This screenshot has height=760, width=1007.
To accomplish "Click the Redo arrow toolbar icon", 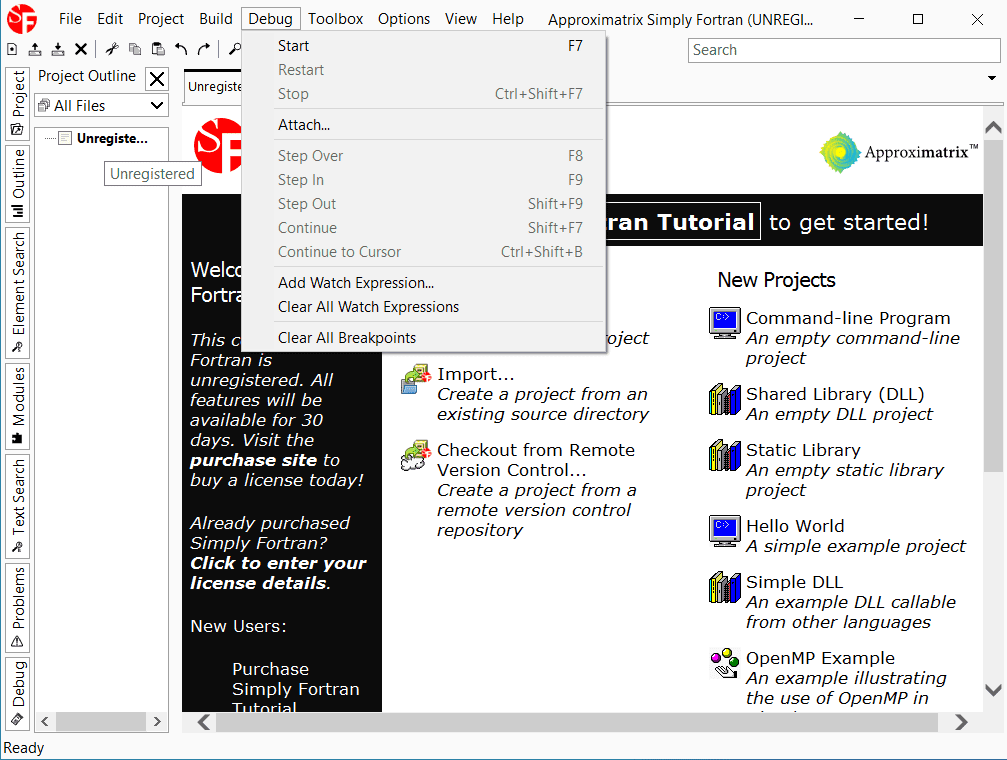I will pyautogui.click(x=204, y=49).
